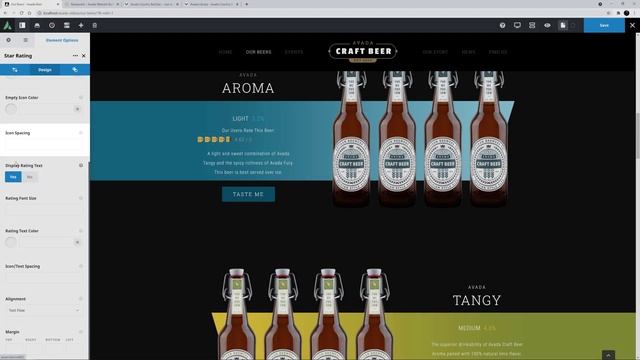640x360 pixels.
Task: Open the layout rows icon in the toolbar
Action: coord(67,25)
